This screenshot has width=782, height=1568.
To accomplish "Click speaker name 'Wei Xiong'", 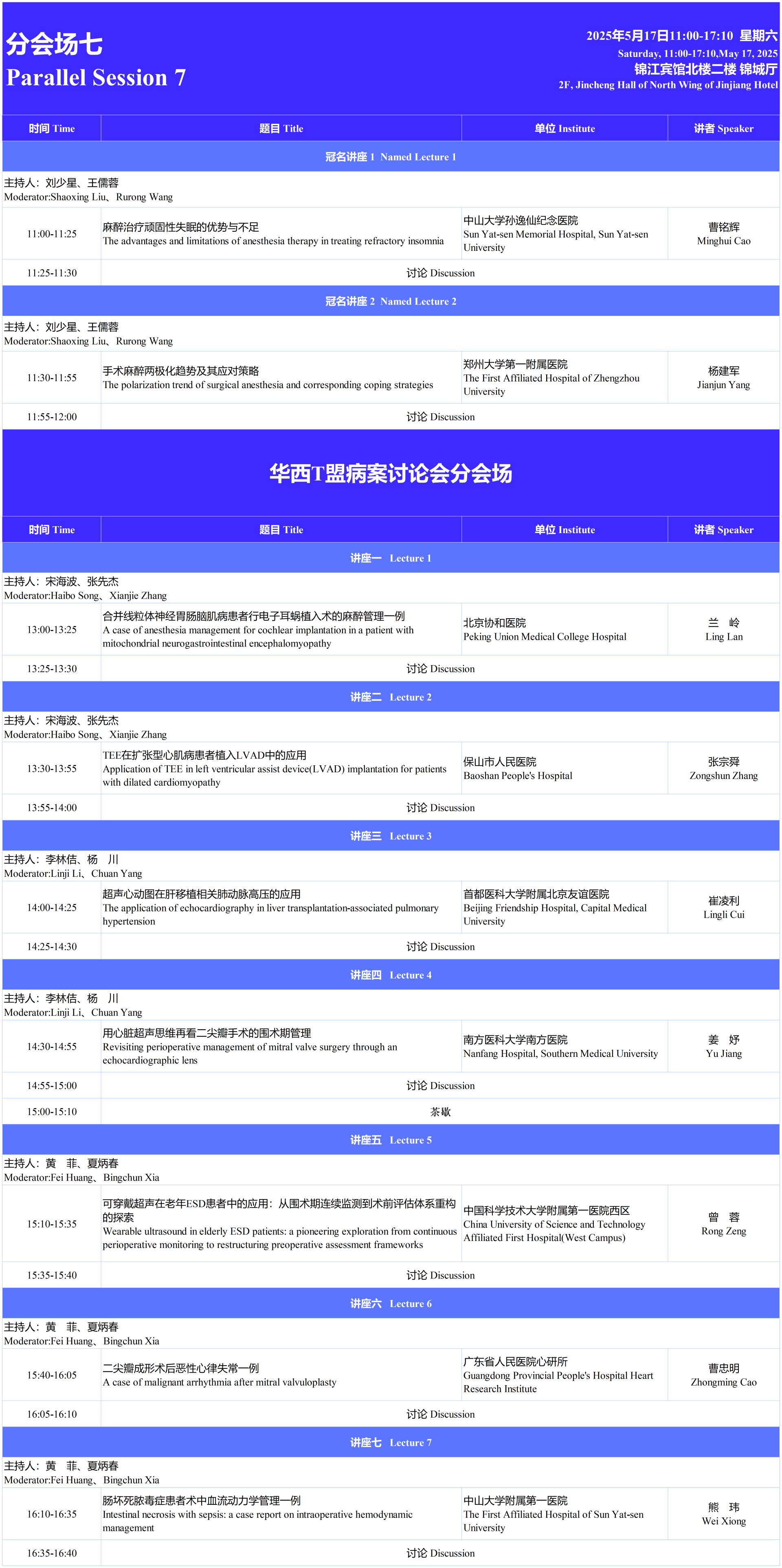I will coord(724,1520).
